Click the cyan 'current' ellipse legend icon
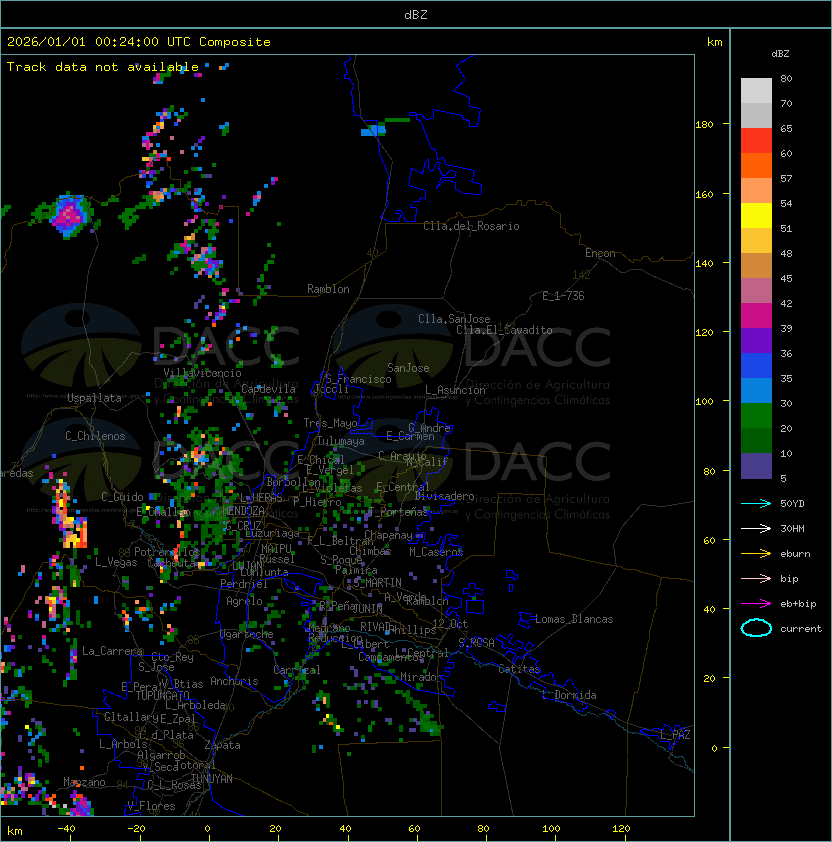Image resolution: width=832 pixels, height=842 pixels. pos(756,628)
